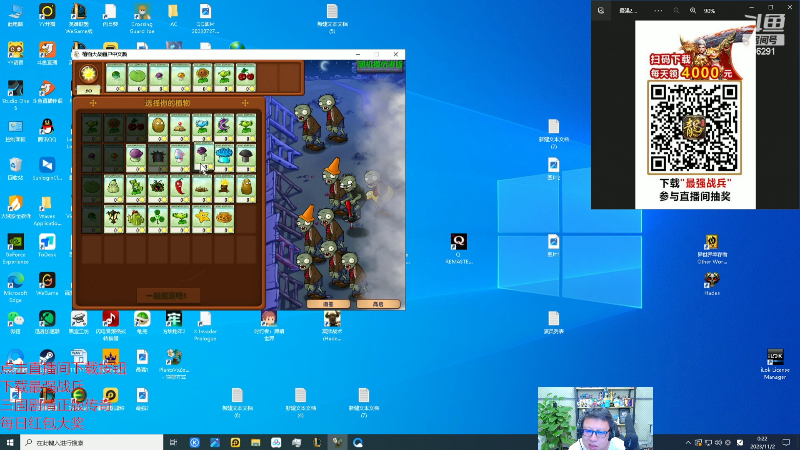Screen dimensions: 800x450
Task: Pick the Potato Mine seed card
Action: coord(180,128)
